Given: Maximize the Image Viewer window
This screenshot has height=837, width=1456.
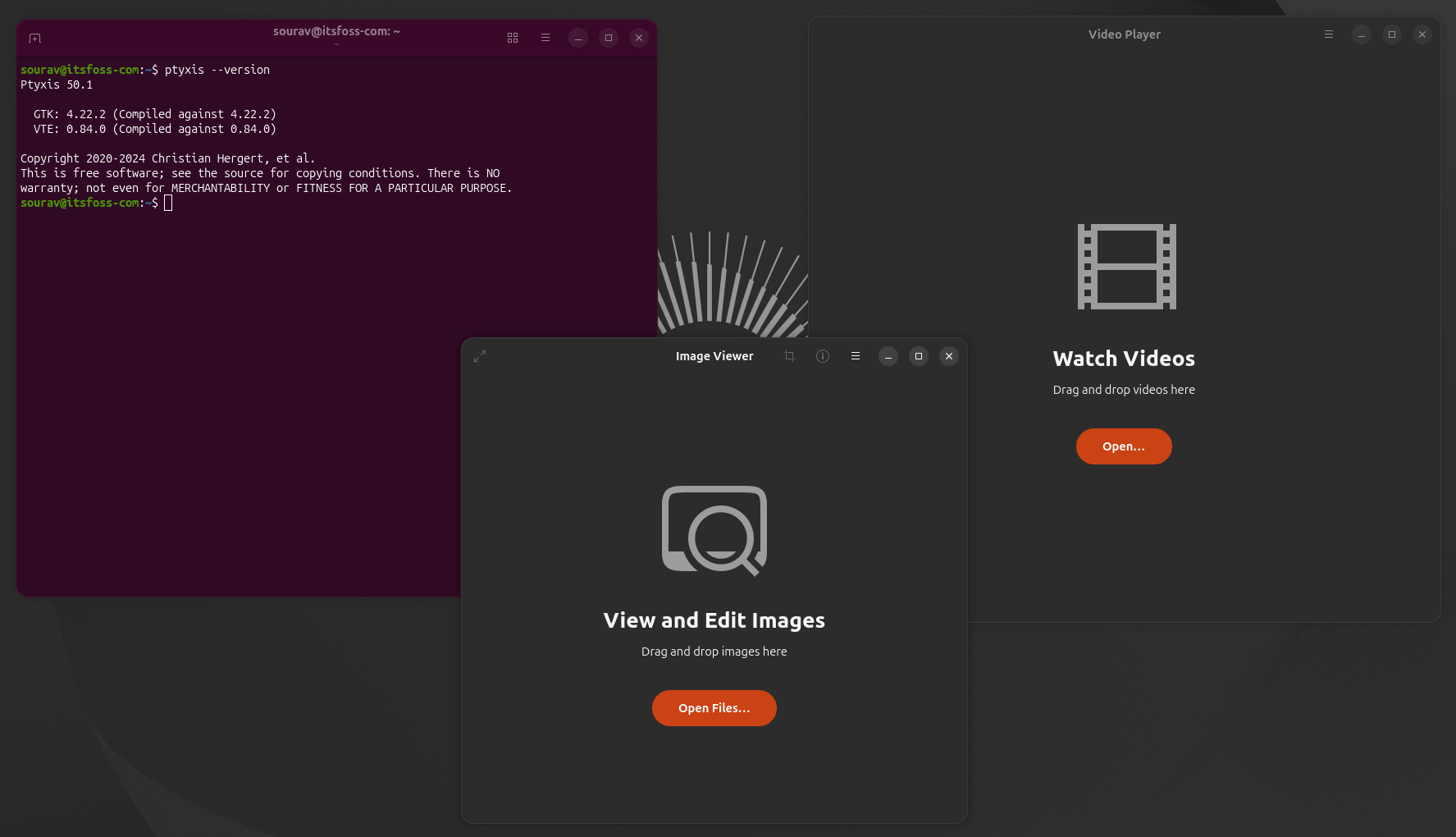Looking at the screenshot, I should tap(918, 356).
